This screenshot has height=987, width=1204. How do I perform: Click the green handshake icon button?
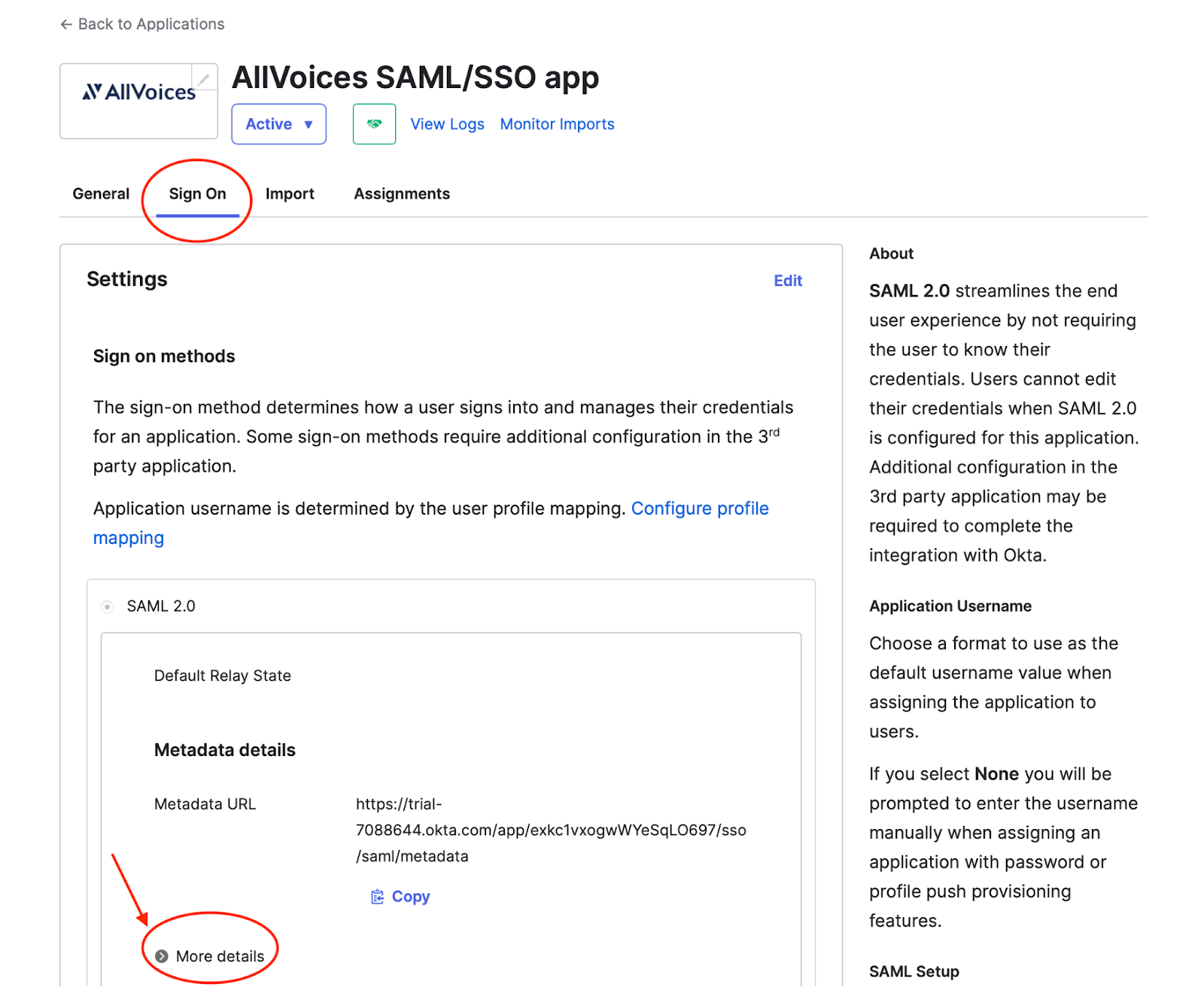(x=374, y=124)
